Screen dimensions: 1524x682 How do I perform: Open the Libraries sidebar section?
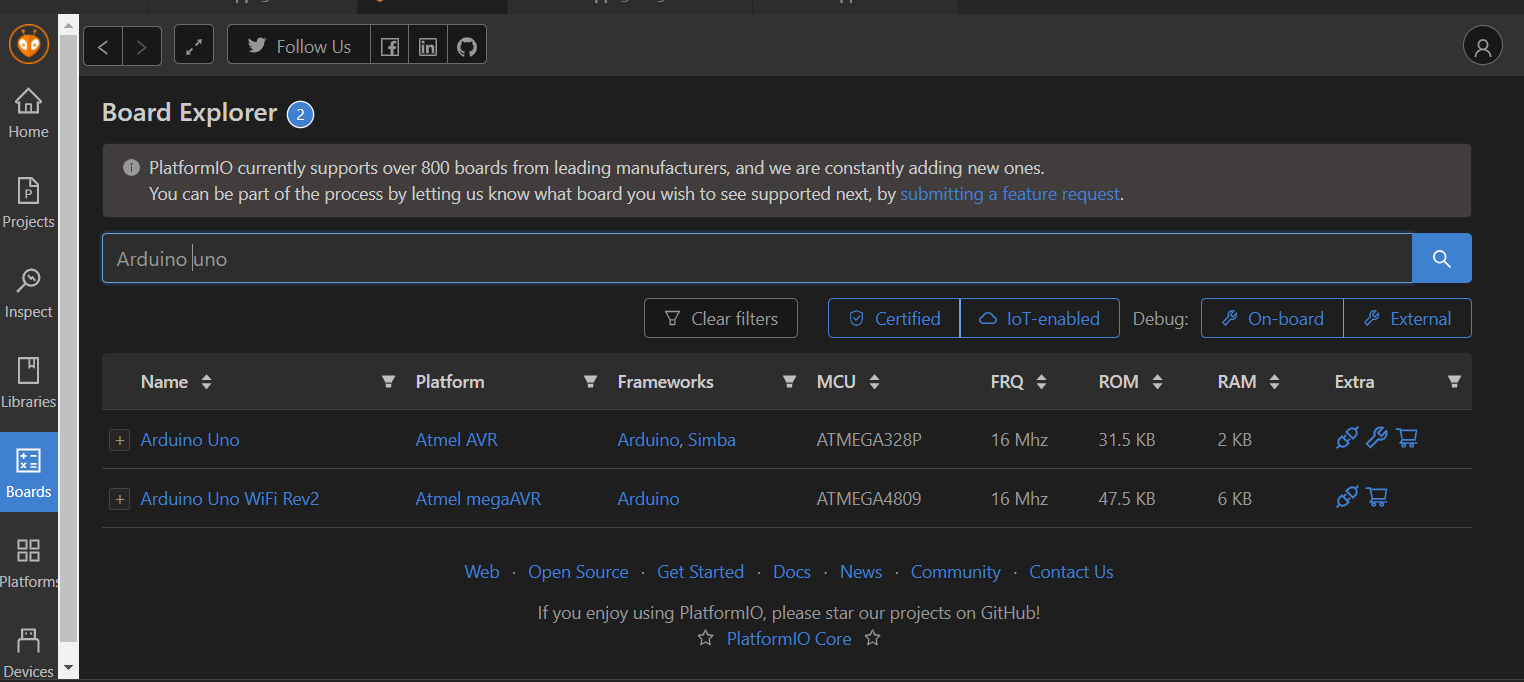29,384
